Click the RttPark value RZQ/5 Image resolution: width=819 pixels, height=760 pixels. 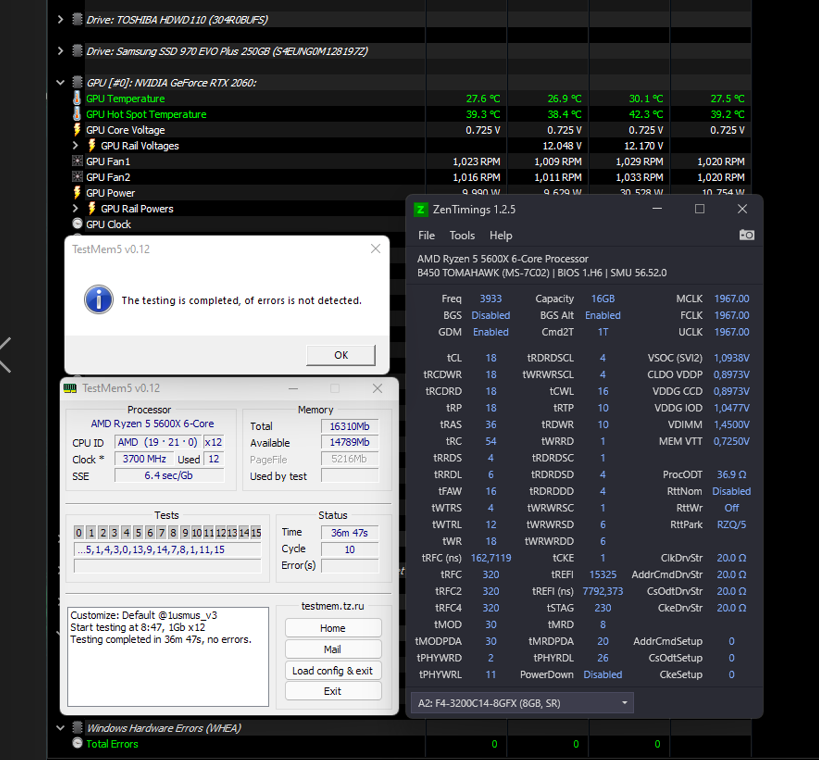coord(731,524)
